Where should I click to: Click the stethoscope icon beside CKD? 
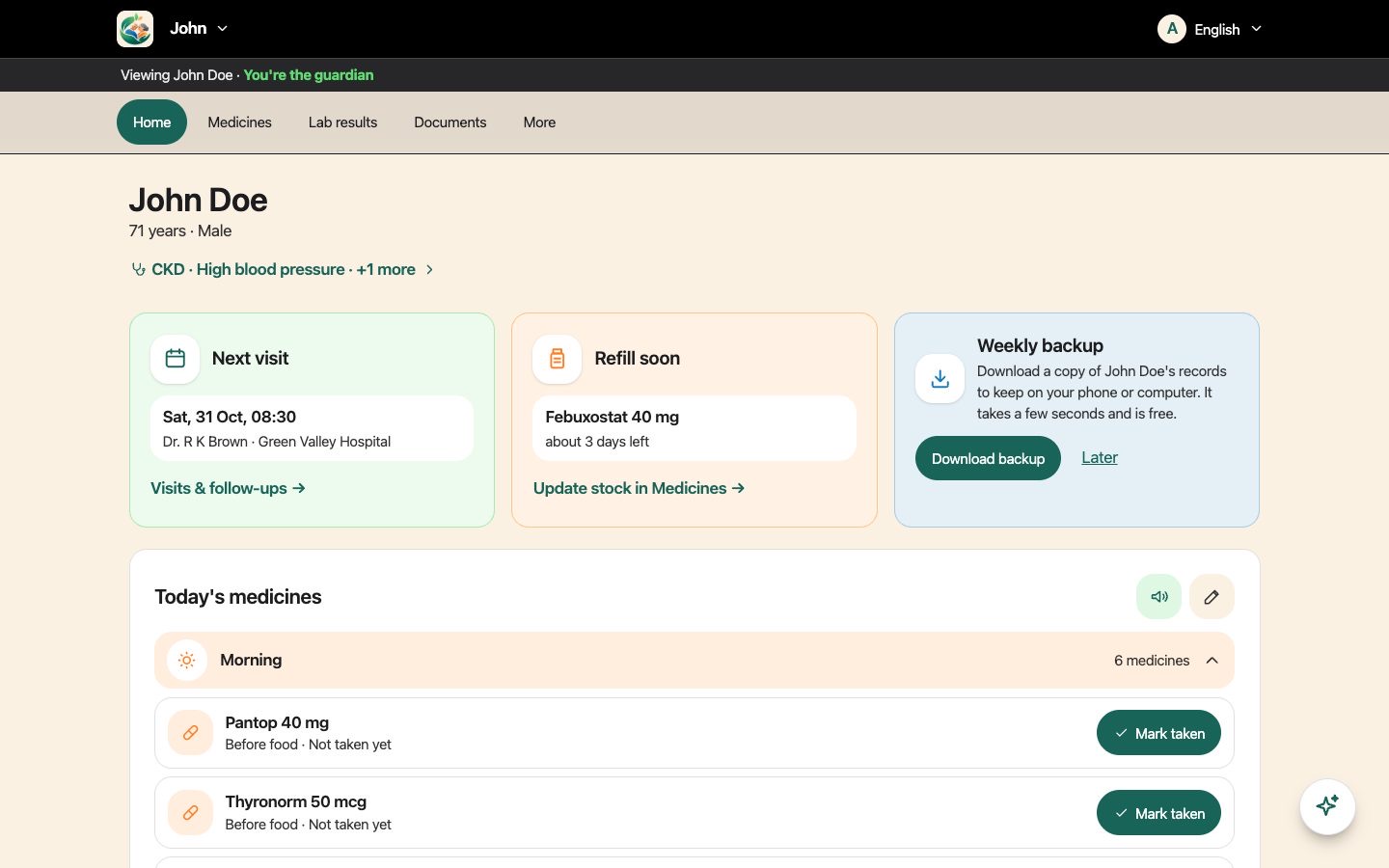click(139, 269)
